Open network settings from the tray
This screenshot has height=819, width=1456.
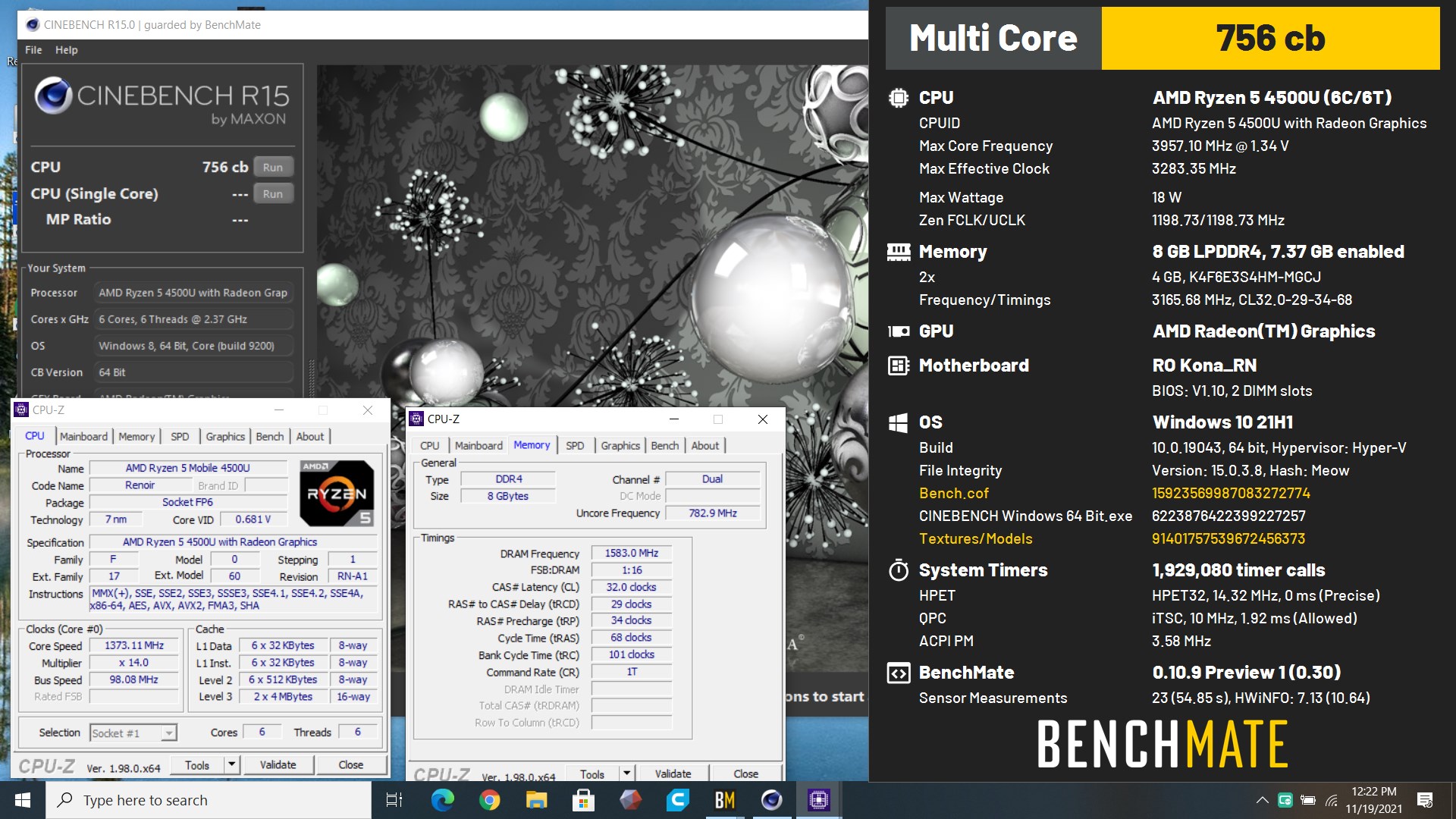point(1331,800)
